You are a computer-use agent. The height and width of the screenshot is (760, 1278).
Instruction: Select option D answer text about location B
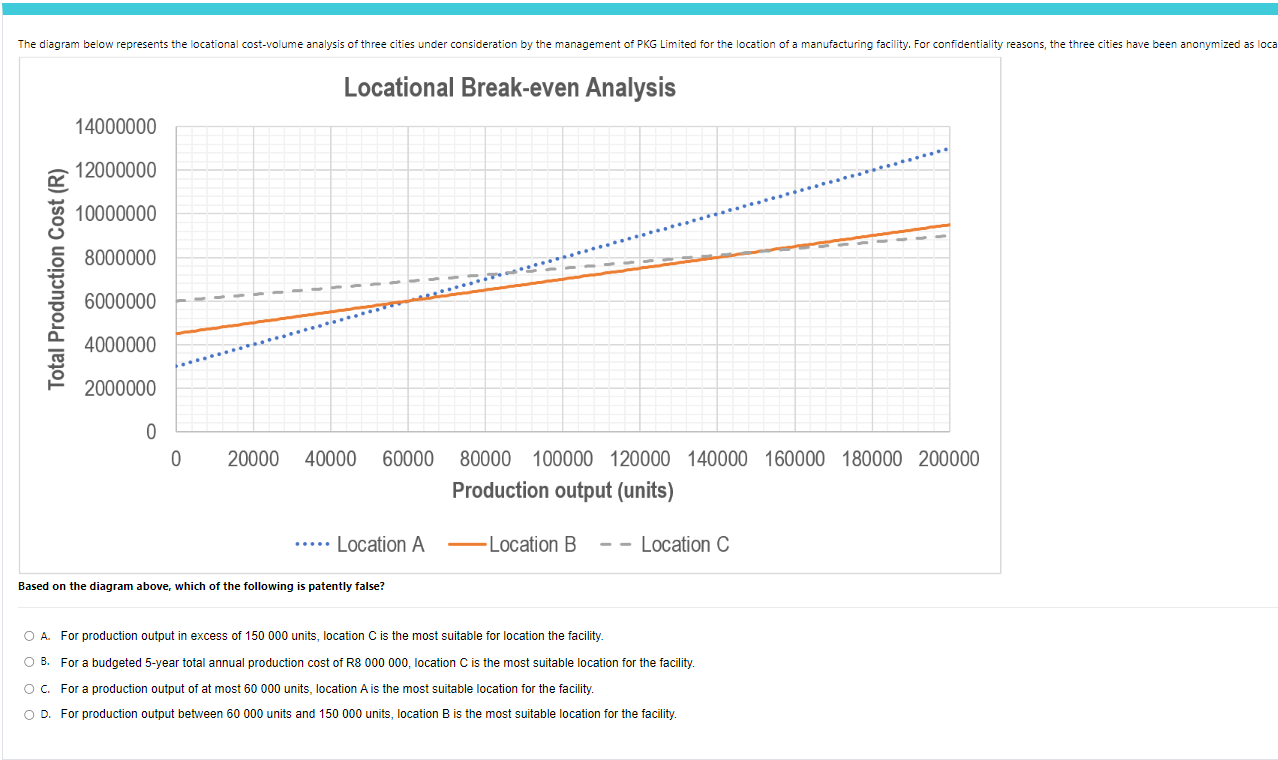pyautogui.click(x=368, y=713)
